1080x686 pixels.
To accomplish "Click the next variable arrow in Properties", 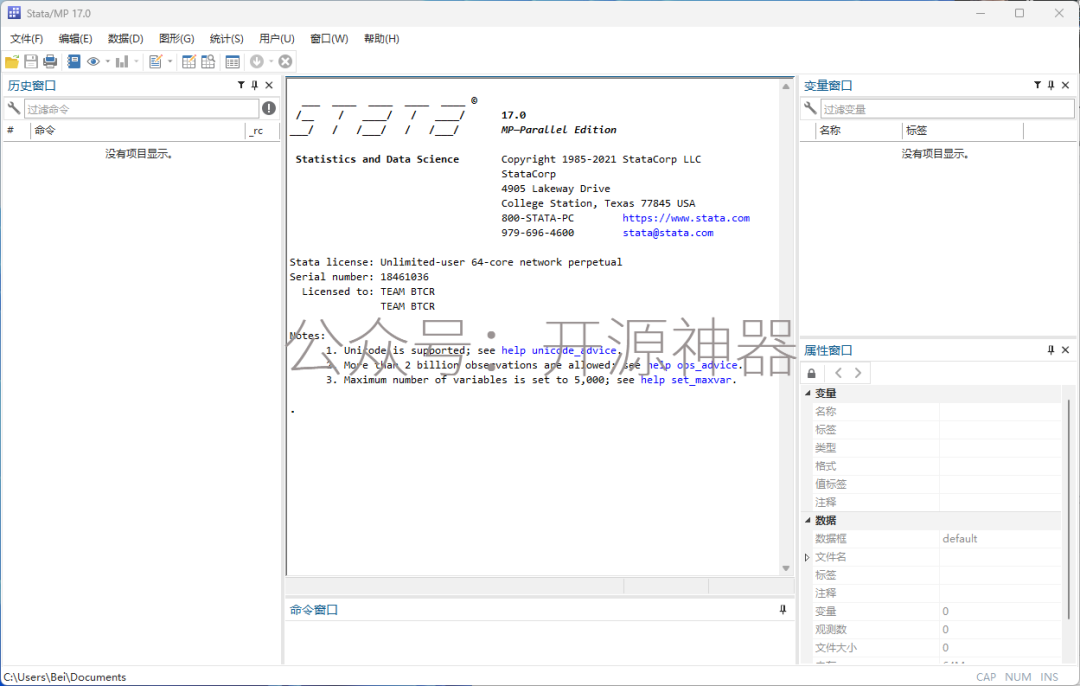I will pyautogui.click(x=858, y=373).
